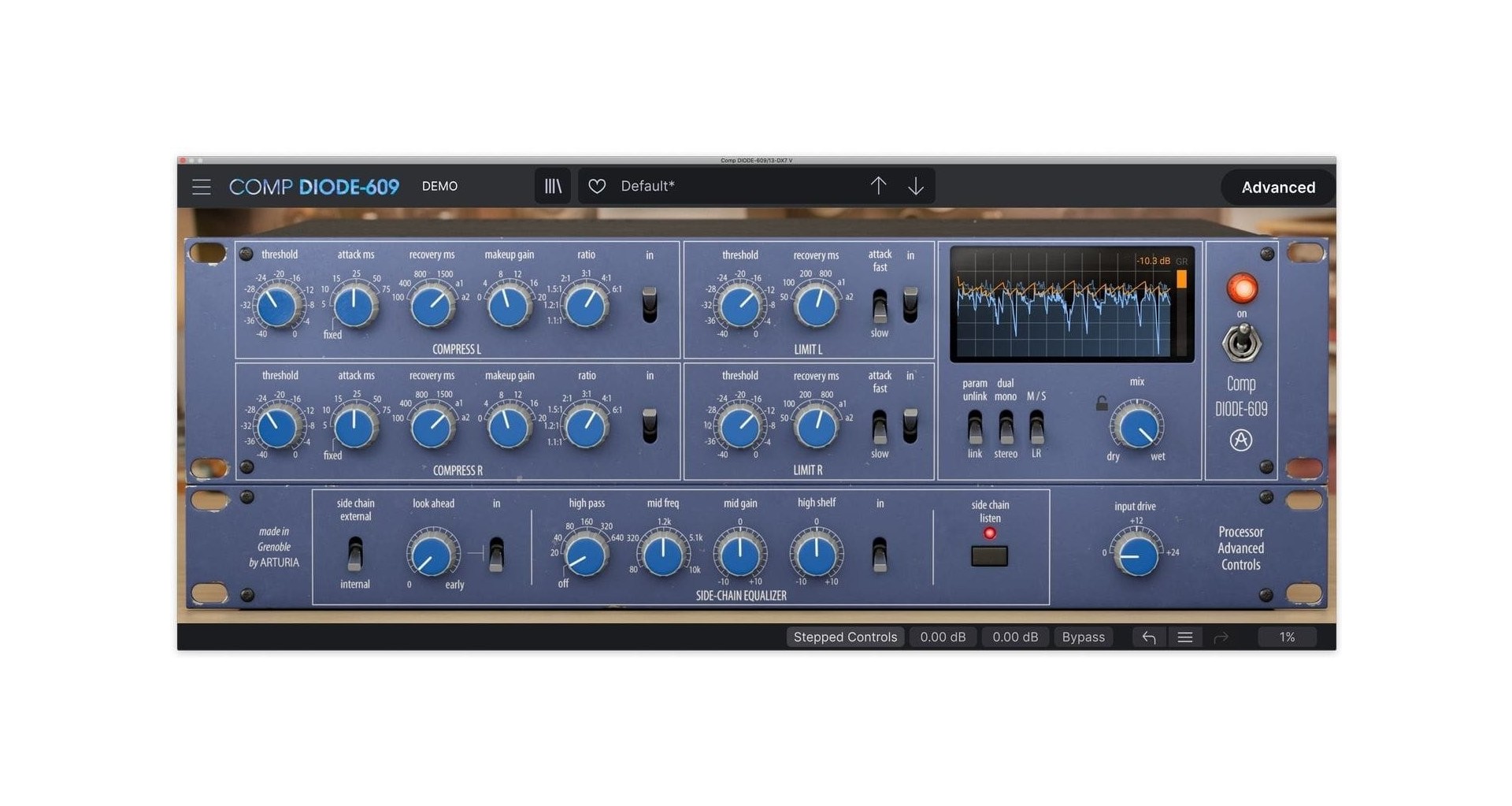
Task: Click the DEMO label
Action: click(x=439, y=186)
